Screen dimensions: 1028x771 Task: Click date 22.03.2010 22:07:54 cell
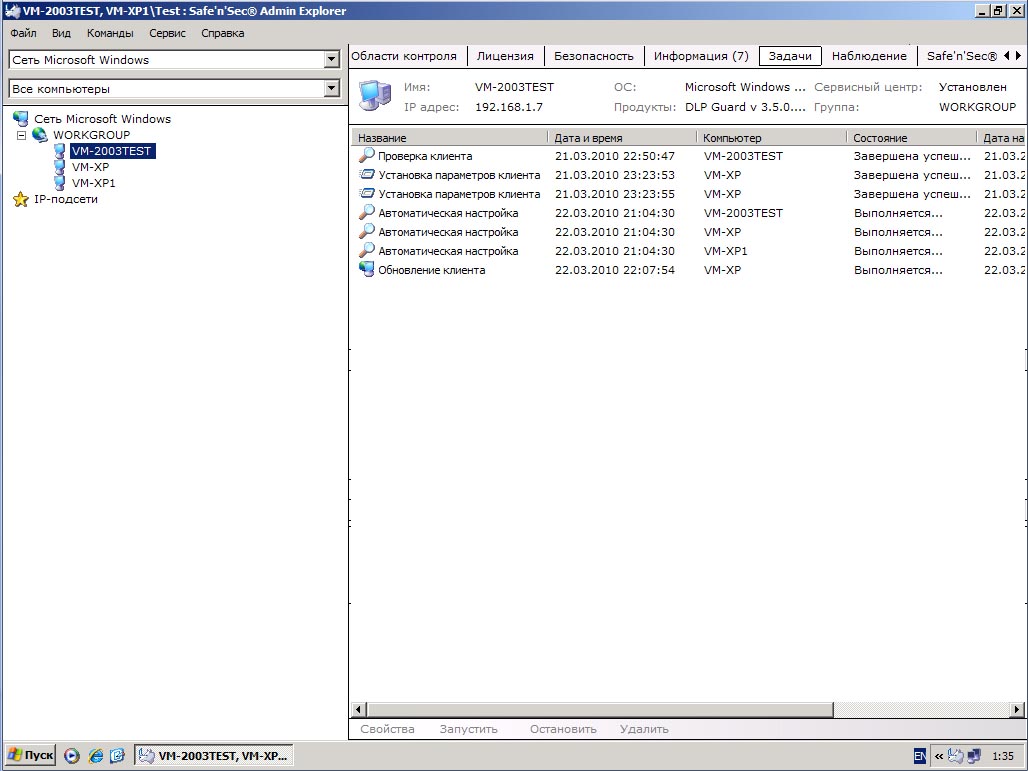tap(615, 270)
